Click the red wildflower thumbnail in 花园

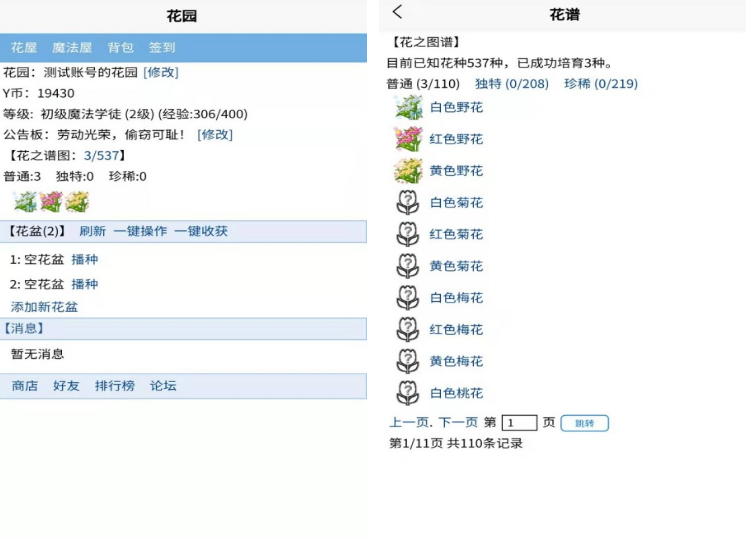[x=51, y=202]
